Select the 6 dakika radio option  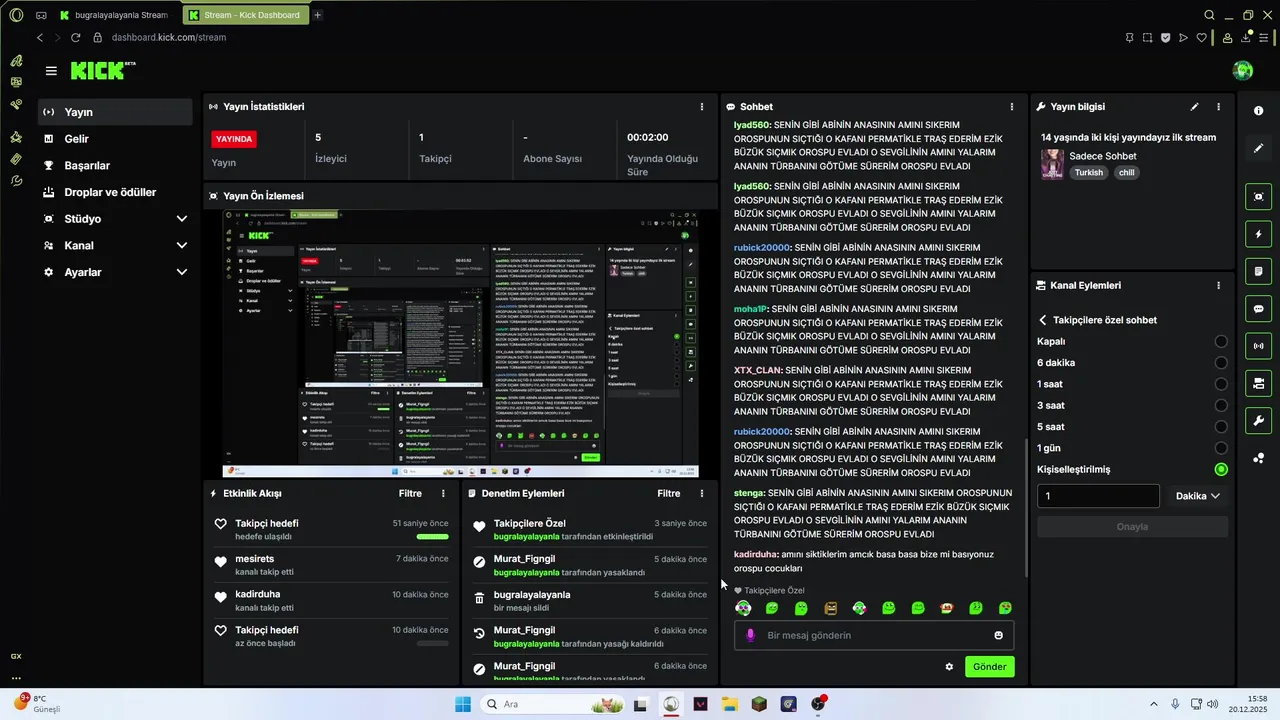tap(1221, 363)
